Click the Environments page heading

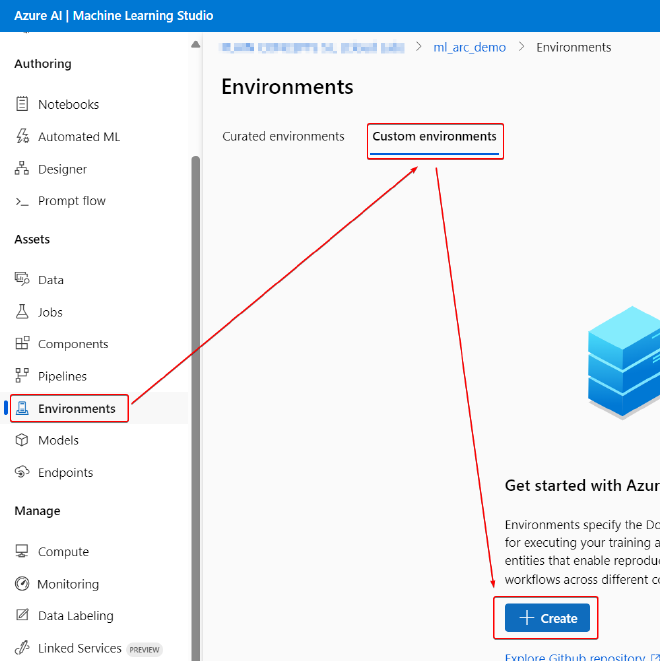tap(287, 87)
